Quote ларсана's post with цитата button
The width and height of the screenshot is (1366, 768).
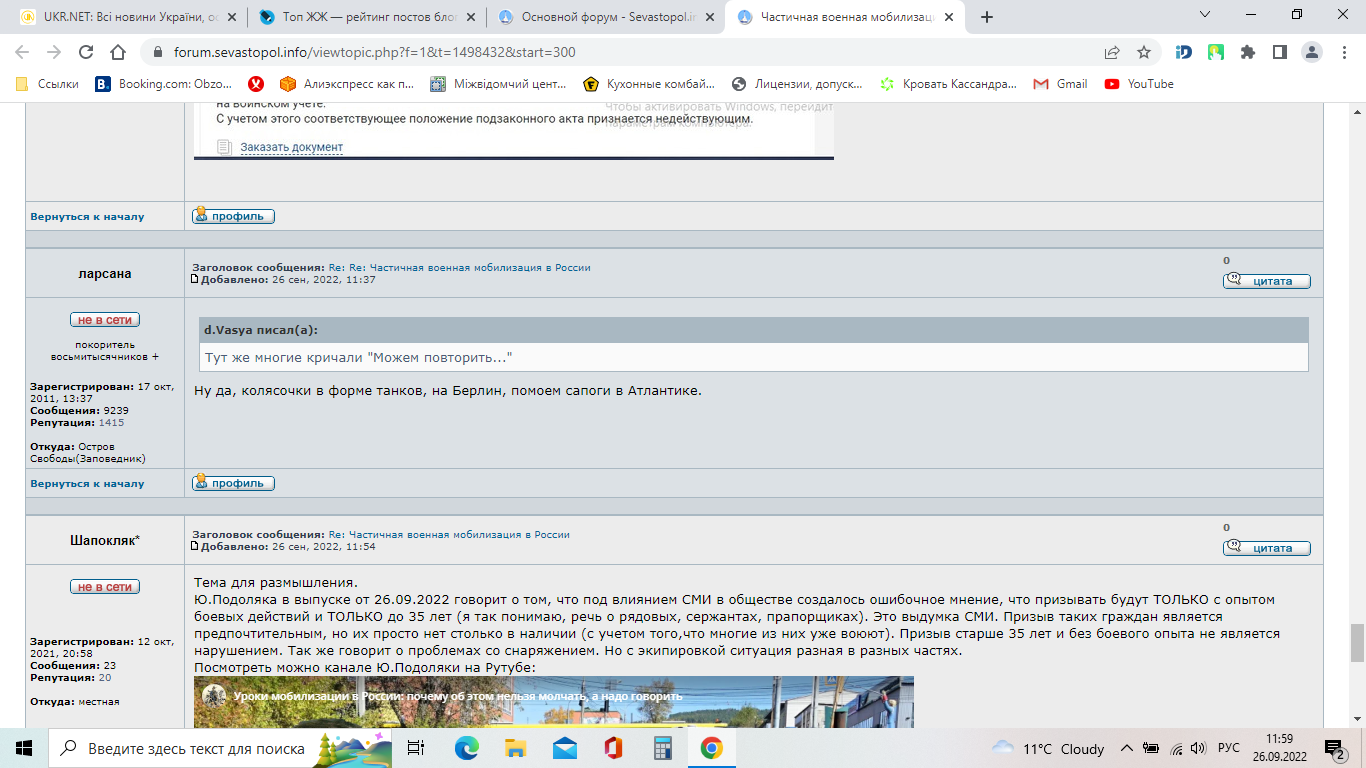click(x=1266, y=281)
